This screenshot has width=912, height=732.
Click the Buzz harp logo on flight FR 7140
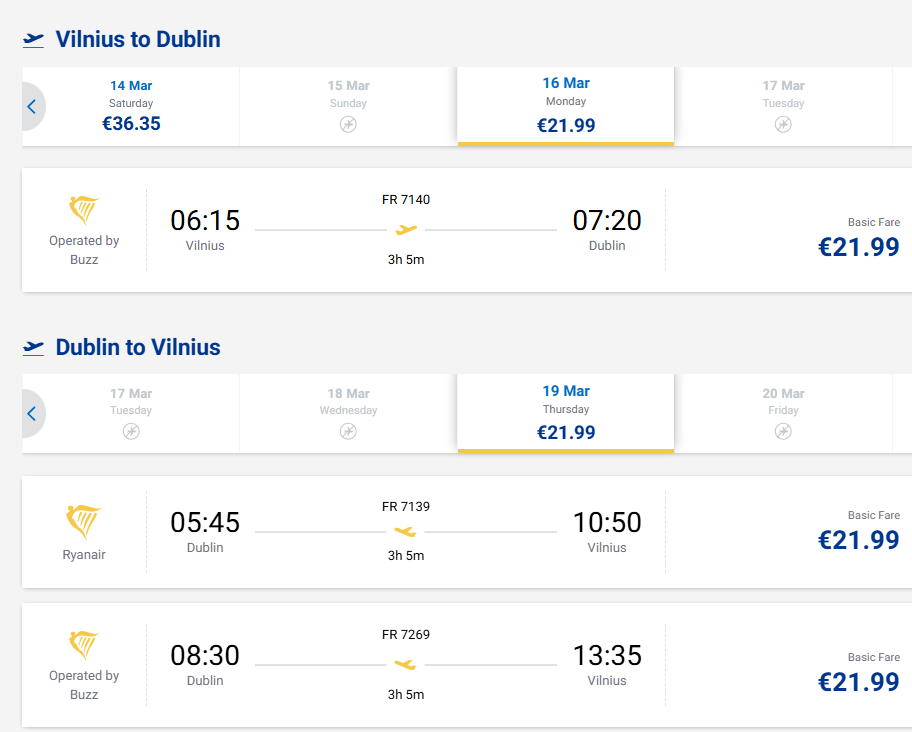click(84, 210)
